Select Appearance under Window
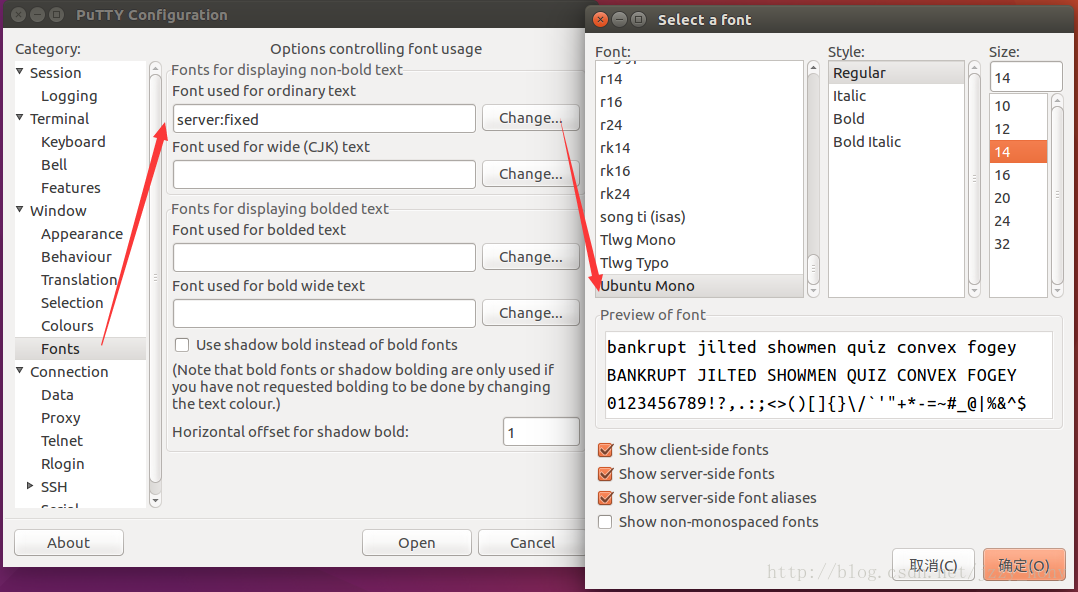Image resolution: width=1078 pixels, height=592 pixels. tap(81, 234)
